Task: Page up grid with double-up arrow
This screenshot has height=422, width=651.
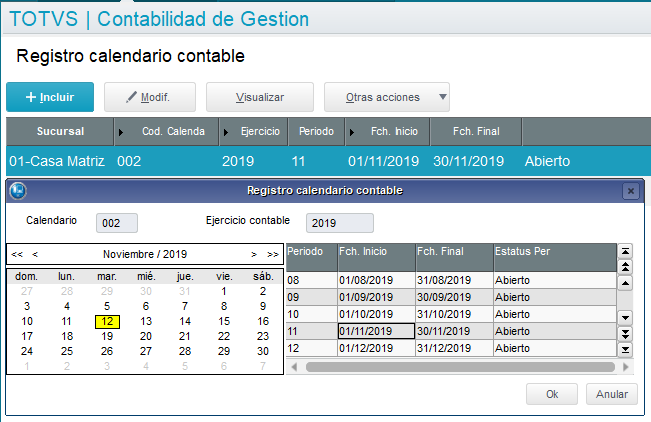Action: coord(625,267)
